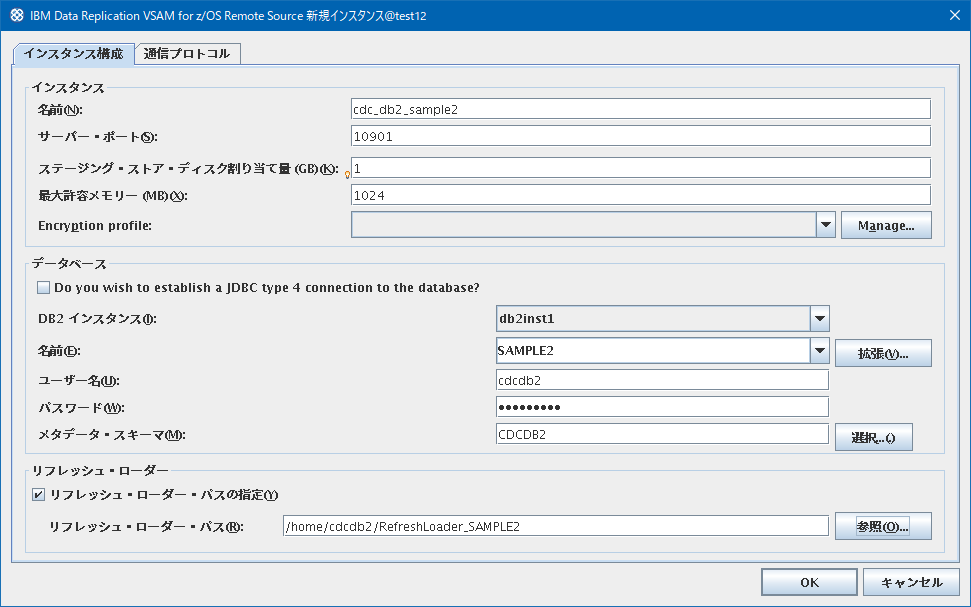The width and height of the screenshot is (971, 607).
Task: Open the 通信プロトコル tab
Action: 187,54
